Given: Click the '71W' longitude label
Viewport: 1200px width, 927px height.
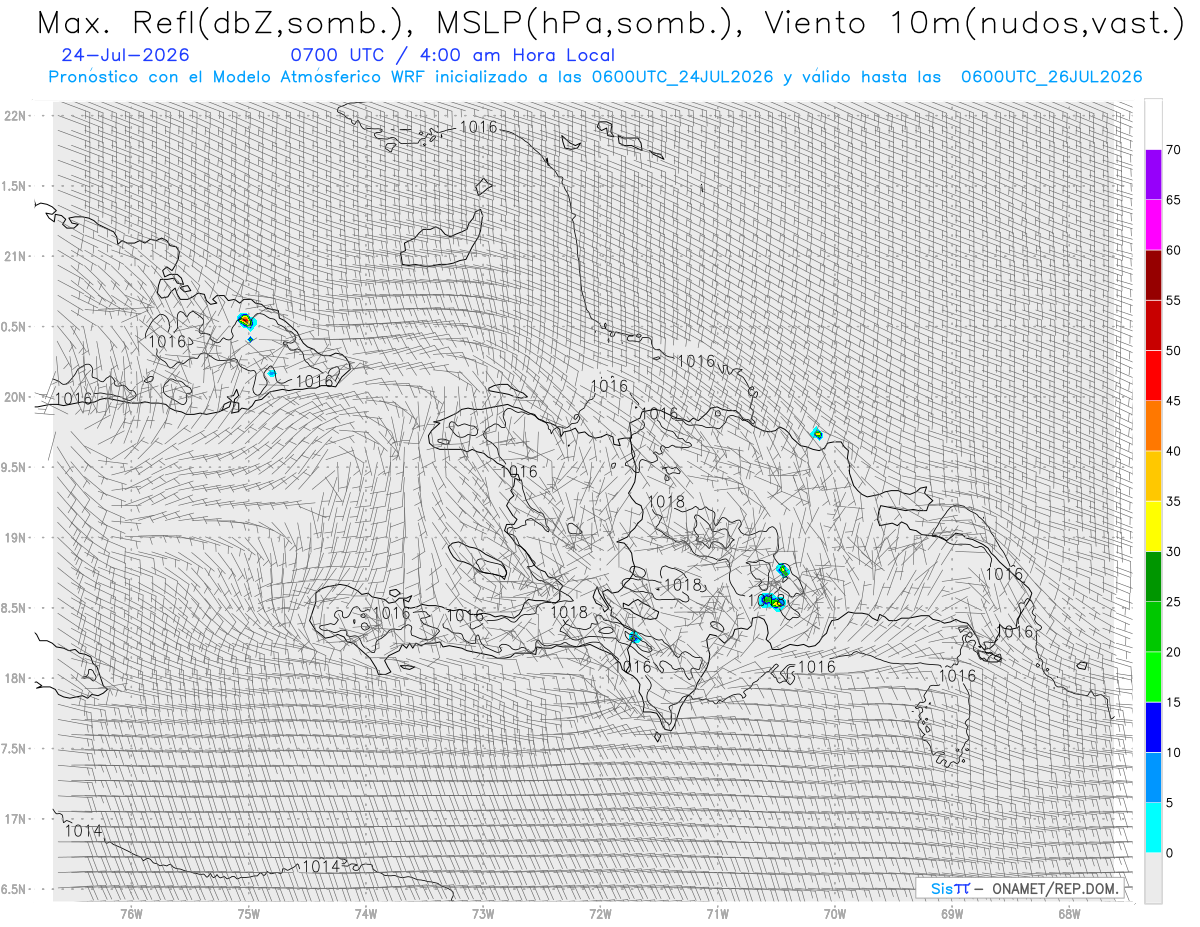Looking at the screenshot, I should [x=717, y=914].
